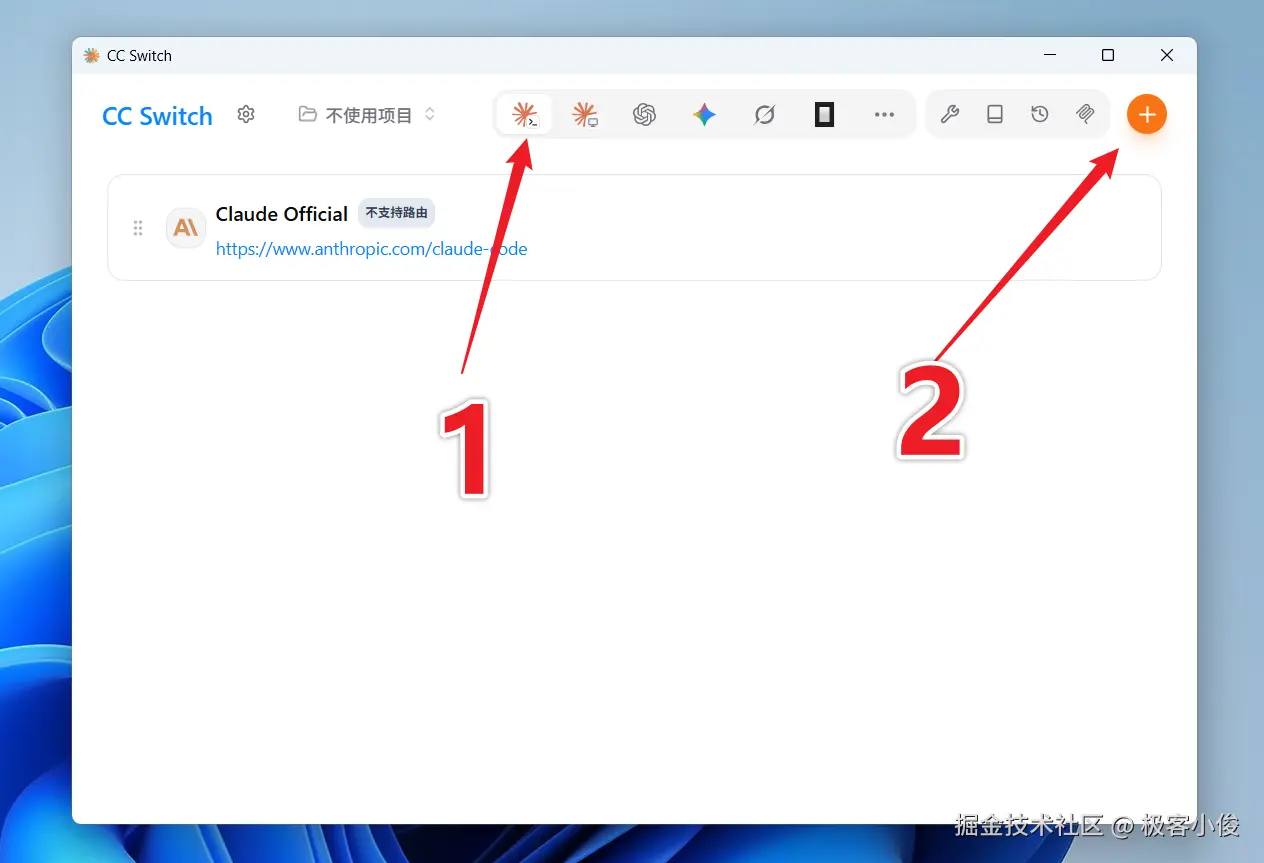The image size is (1264, 863).
Task: Click the CC Switch icon in the title bar
Action: [92, 56]
